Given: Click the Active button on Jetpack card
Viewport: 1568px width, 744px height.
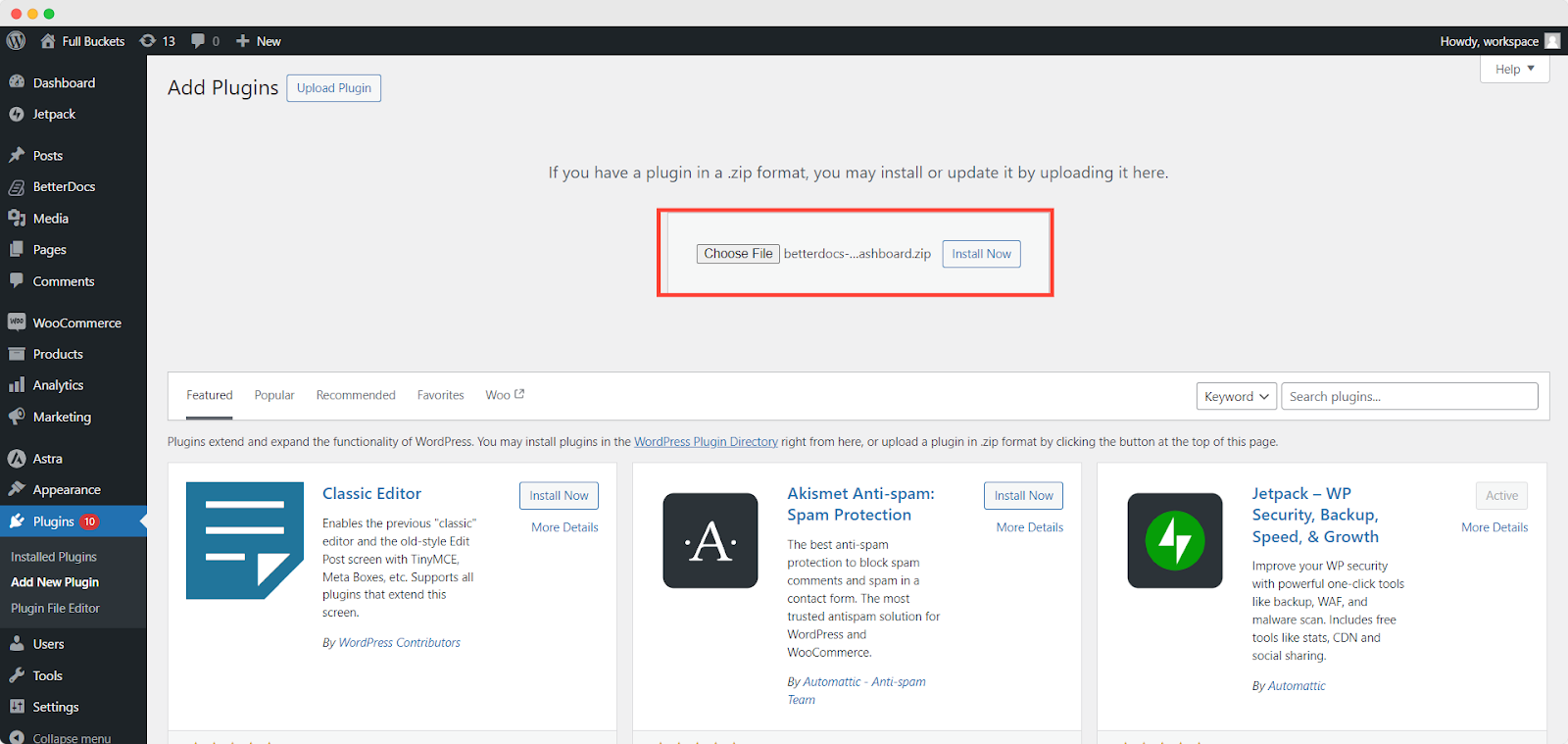Looking at the screenshot, I should (x=1501, y=496).
